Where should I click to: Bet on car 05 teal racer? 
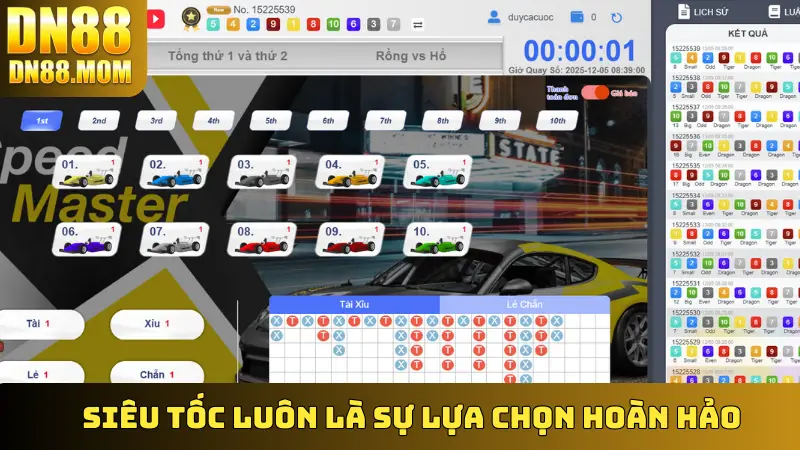[438, 172]
